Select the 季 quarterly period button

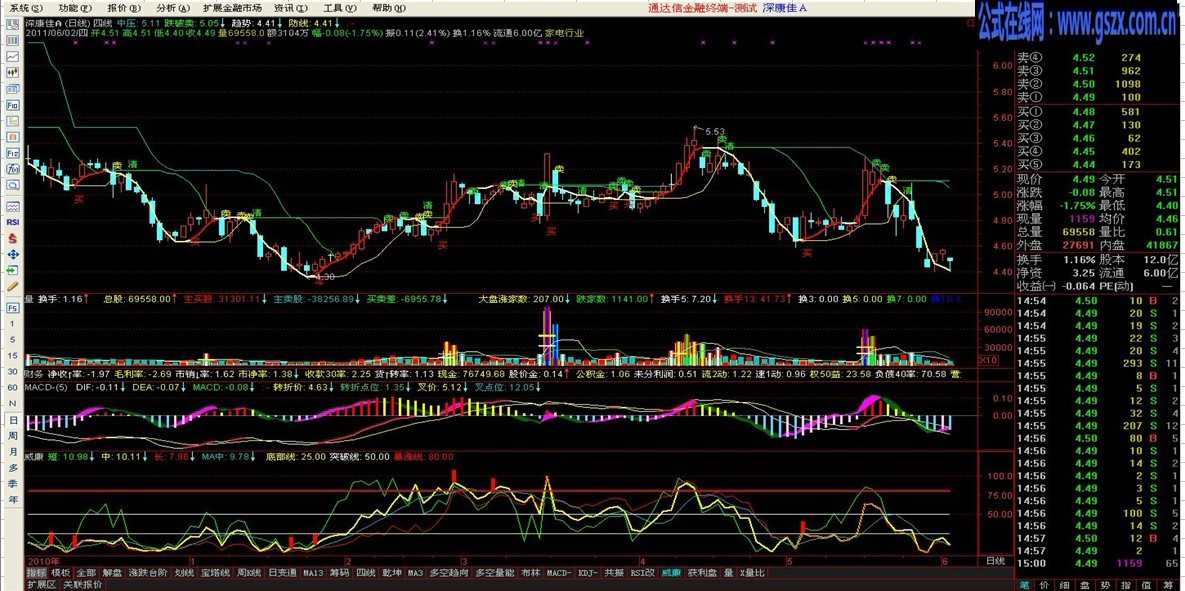(13, 483)
